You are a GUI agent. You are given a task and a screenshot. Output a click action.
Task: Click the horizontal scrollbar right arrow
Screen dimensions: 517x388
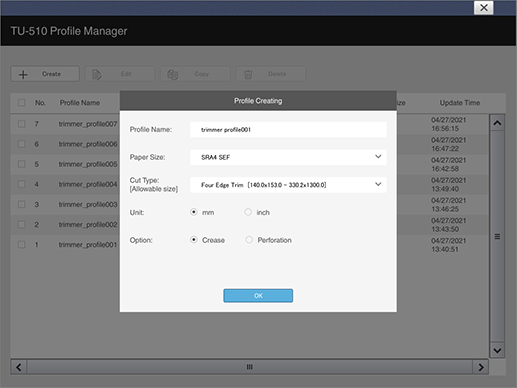tap(481, 367)
